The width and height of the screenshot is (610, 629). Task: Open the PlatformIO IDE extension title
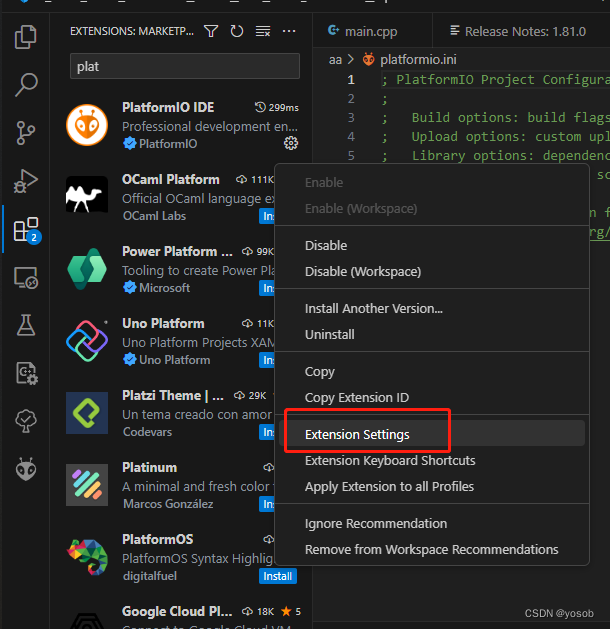[x=168, y=107]
